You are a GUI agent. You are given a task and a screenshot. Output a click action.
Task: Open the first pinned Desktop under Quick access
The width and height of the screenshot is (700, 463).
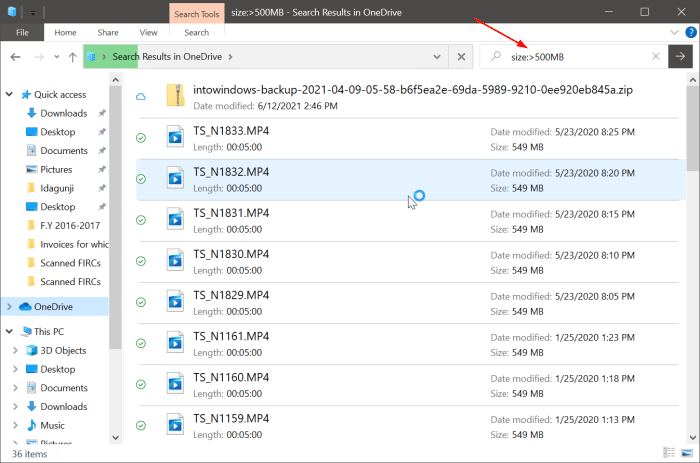pyautogui.click(x=58, y=132)
